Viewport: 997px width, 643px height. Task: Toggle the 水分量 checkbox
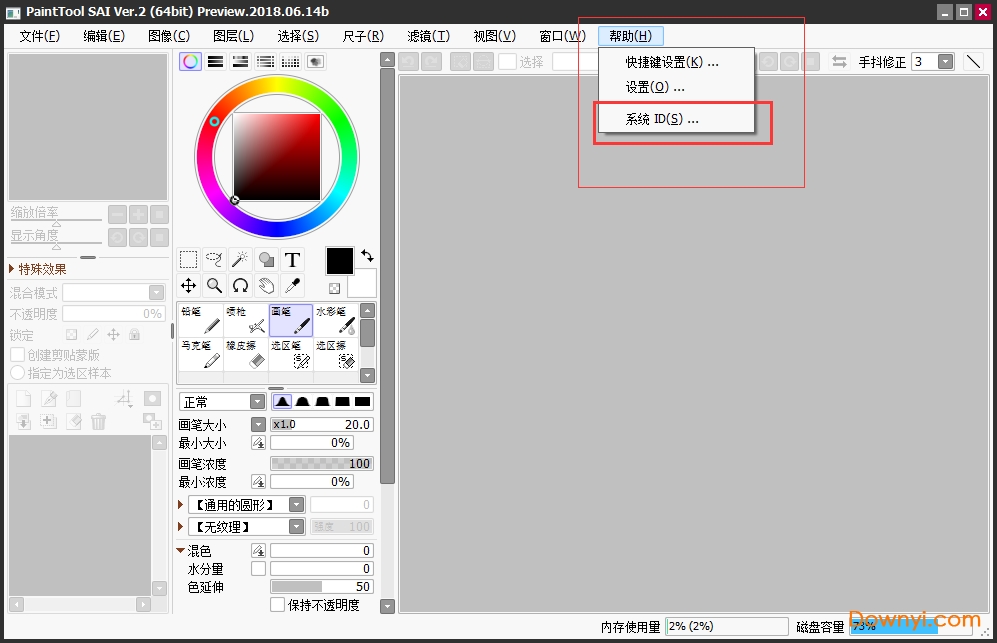(258, 569)
